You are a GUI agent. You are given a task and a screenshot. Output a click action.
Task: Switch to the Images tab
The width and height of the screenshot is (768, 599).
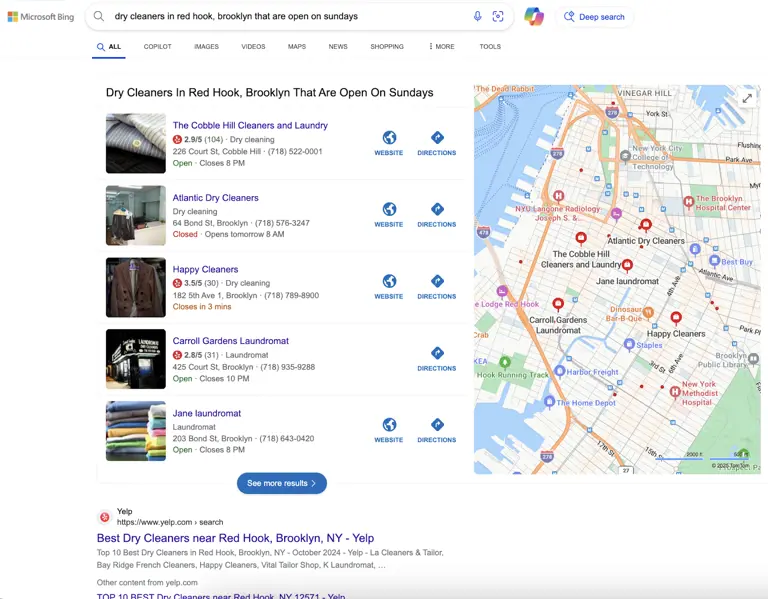pos(206,47)
